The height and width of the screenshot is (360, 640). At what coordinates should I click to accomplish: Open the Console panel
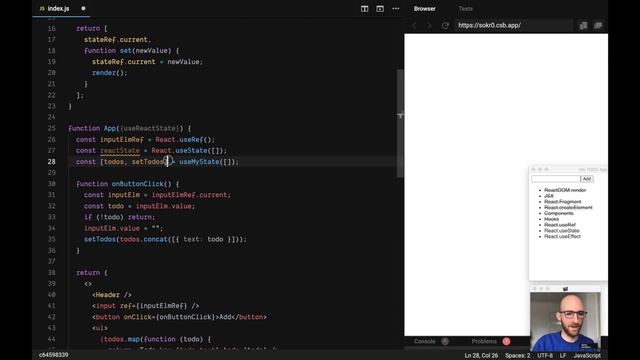coord(424,341)
